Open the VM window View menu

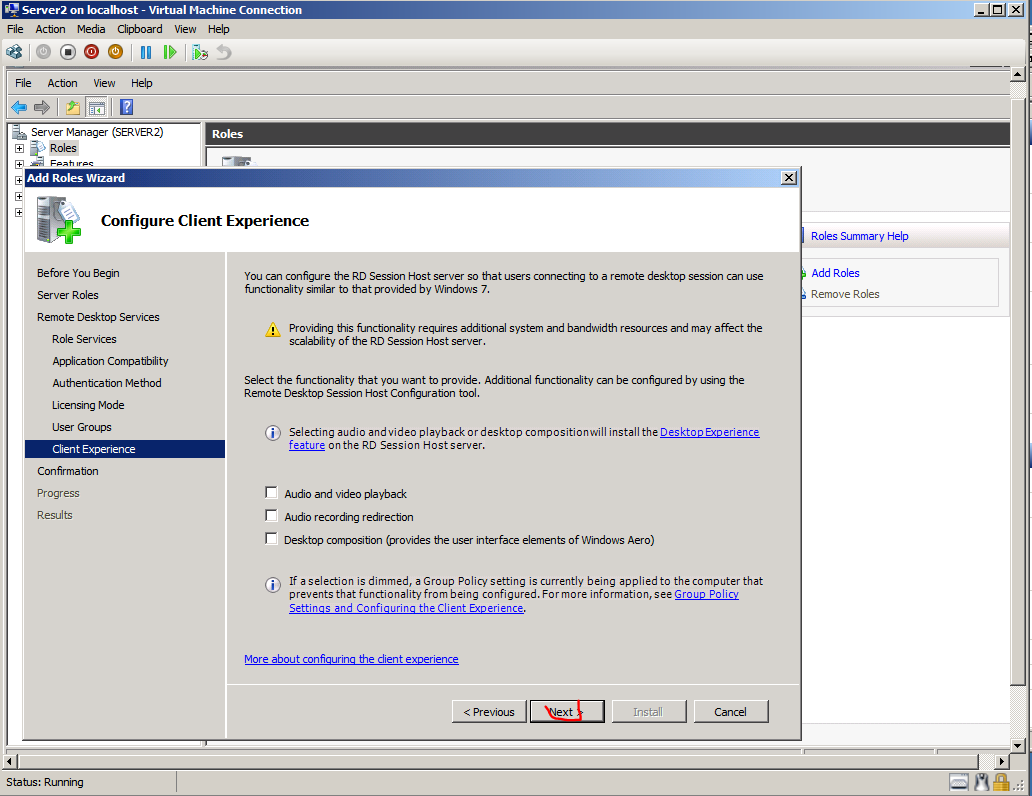[185, 29]
